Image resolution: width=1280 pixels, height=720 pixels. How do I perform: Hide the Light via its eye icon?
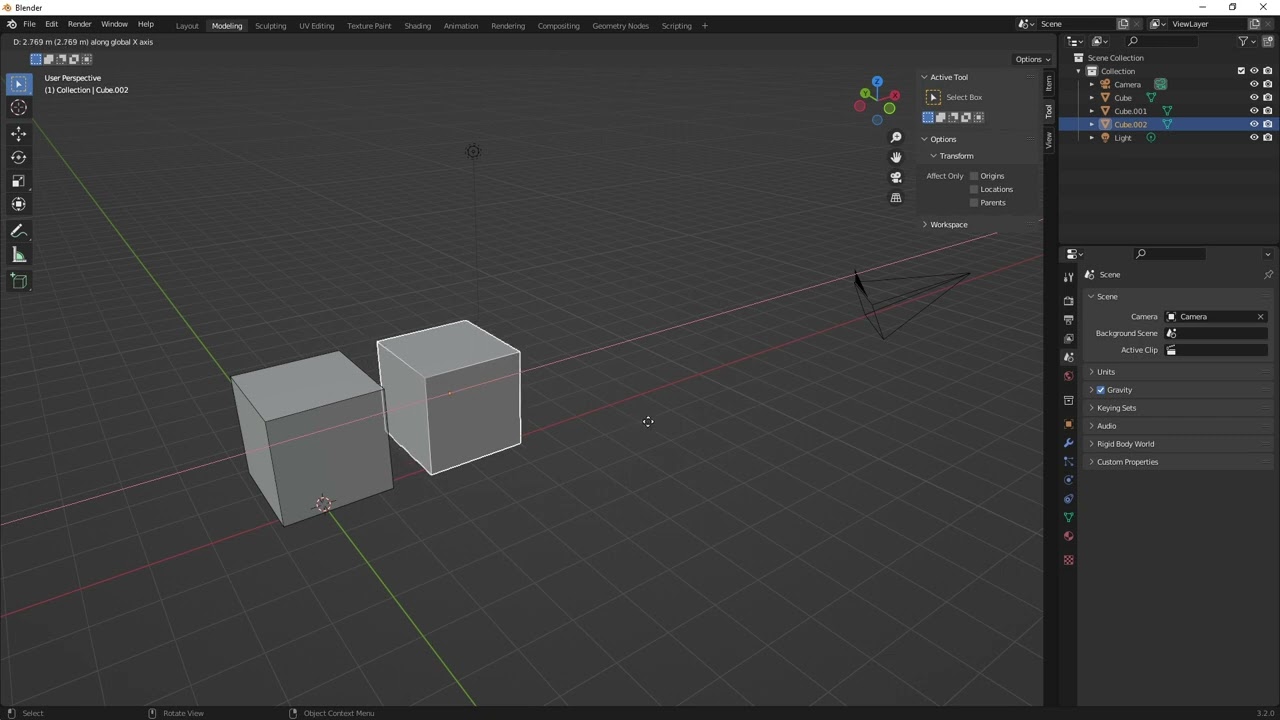(x=1254, y=138)
